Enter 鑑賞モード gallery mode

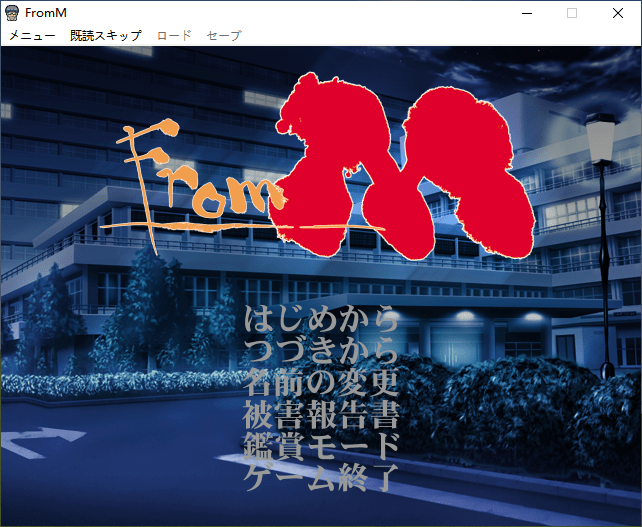coord(321,444)
